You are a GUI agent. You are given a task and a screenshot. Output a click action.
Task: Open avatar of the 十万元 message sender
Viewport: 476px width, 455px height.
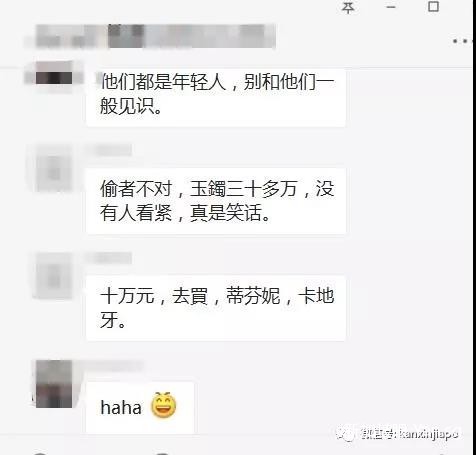(54, 275)
